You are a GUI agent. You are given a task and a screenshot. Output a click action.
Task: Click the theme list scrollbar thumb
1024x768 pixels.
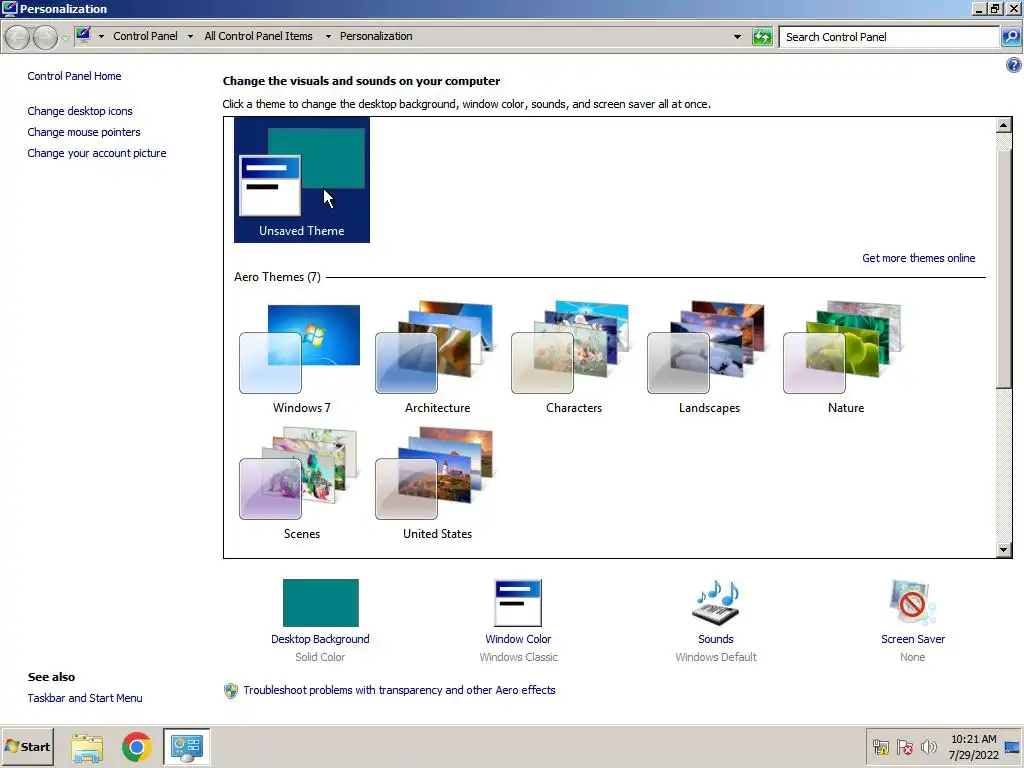1004,268
